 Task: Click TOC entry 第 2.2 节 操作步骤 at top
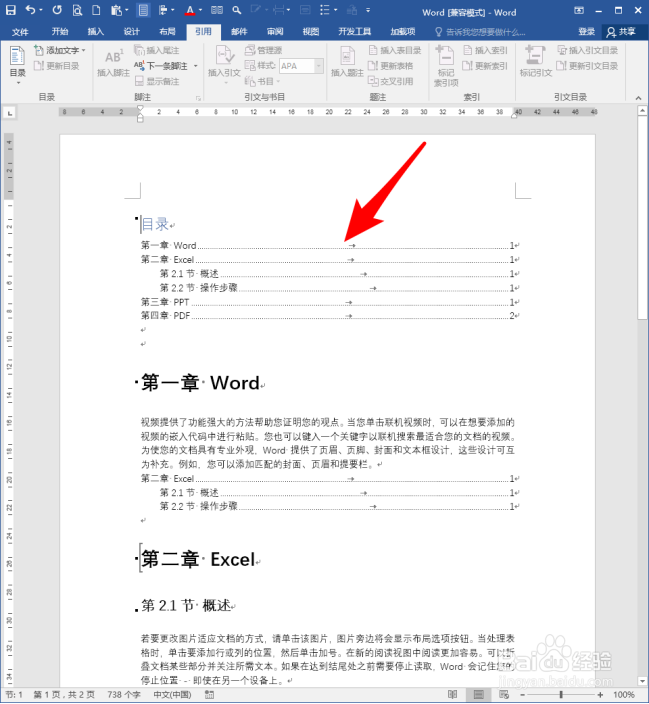340,288
